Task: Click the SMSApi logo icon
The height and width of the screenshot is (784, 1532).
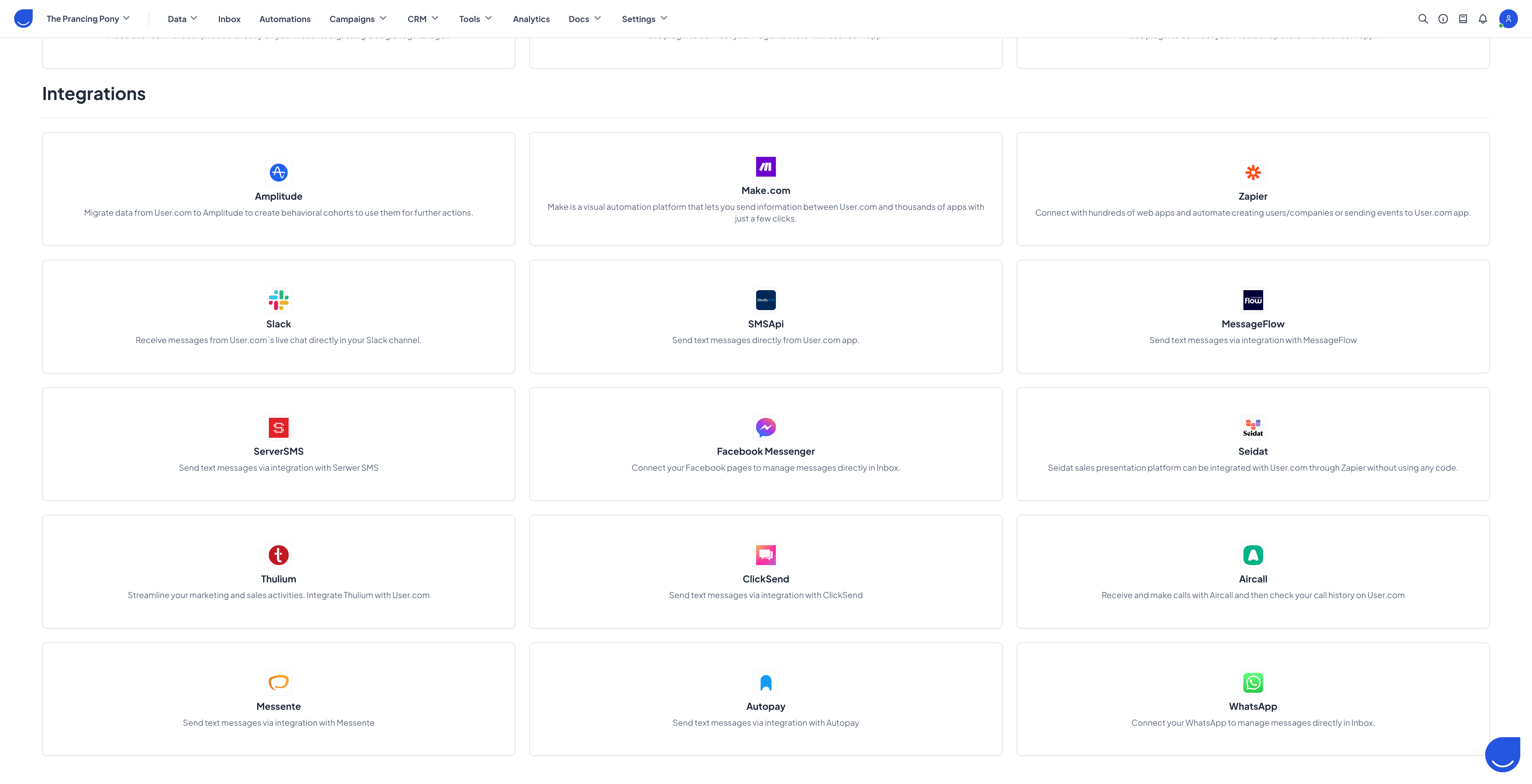Action: click(x=765, y=300)
